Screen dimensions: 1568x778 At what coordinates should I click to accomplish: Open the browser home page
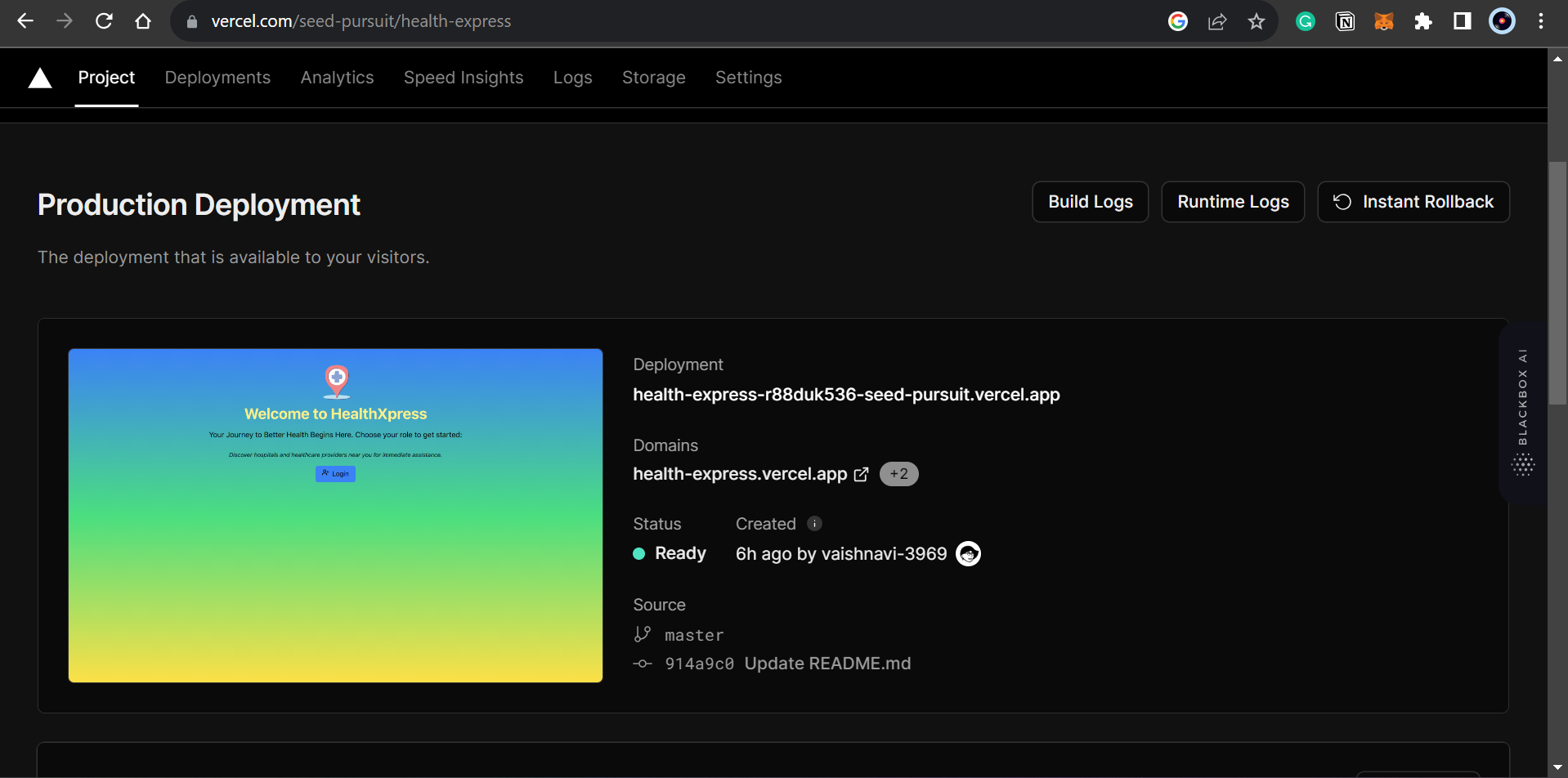(x=143, y=21)
